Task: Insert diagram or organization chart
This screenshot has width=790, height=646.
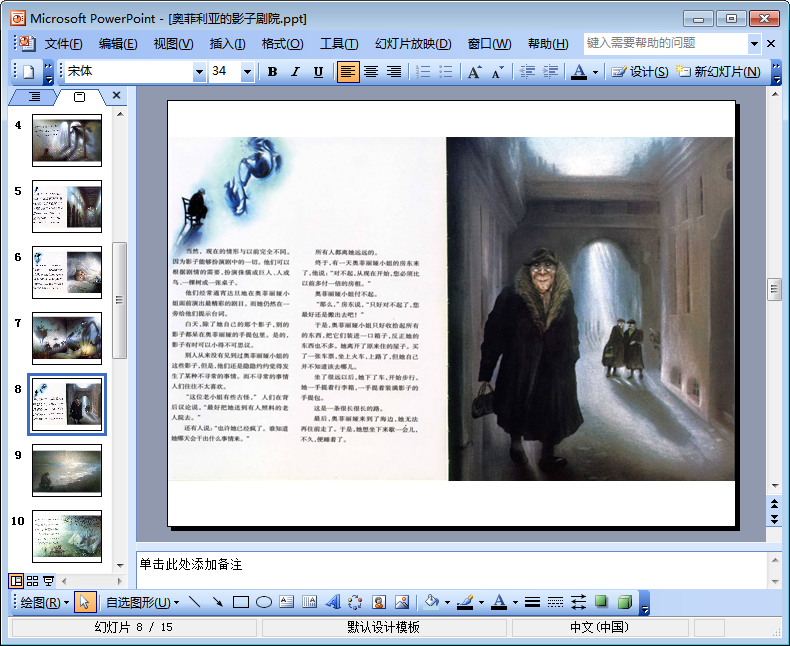Action: click(x=355, y=602)
